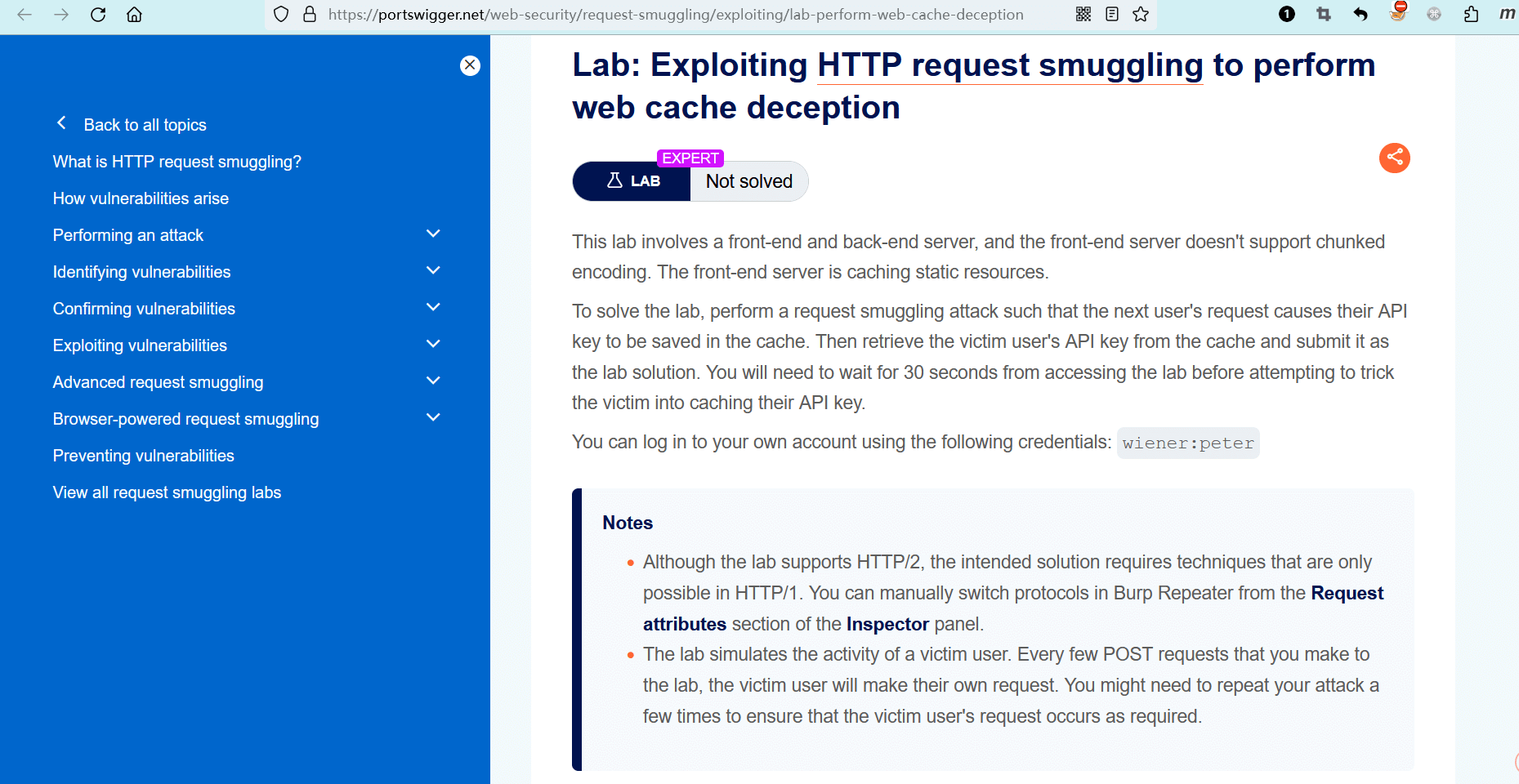This screenshot has width=1519, height=784.
Task: Go to the browser home page
Action: (x=135, y=15)
